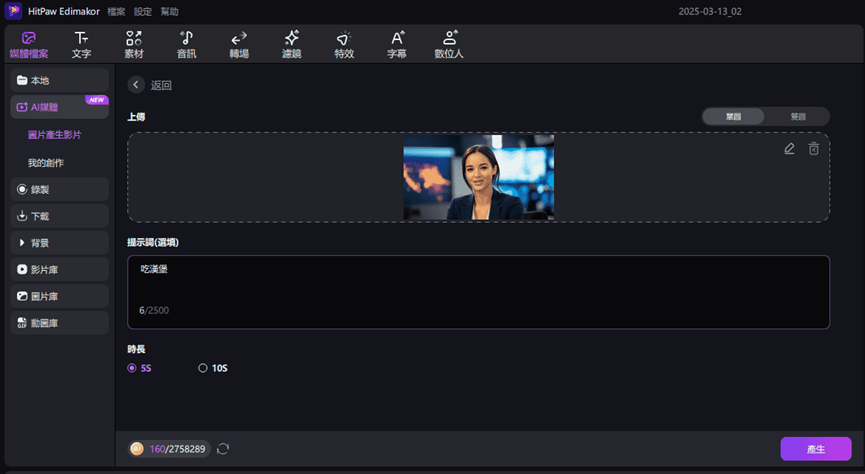
Task: Click the prompt text field containing 吃漢堡
Action: (478, 291)
